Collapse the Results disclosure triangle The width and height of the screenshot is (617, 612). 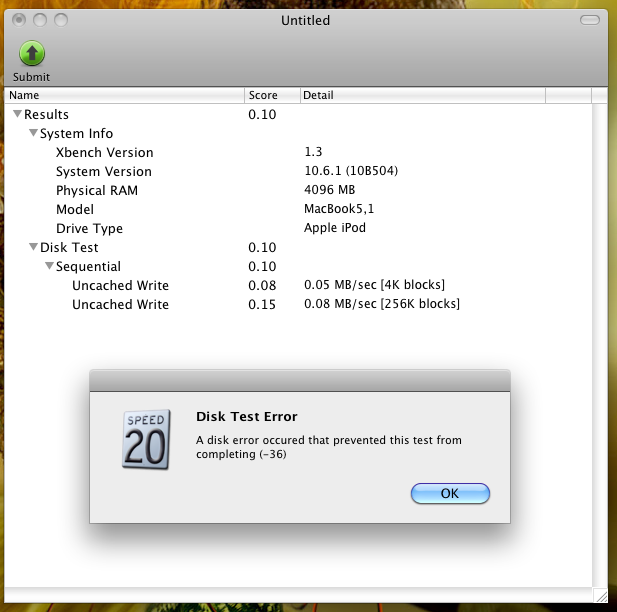(17, 114)
